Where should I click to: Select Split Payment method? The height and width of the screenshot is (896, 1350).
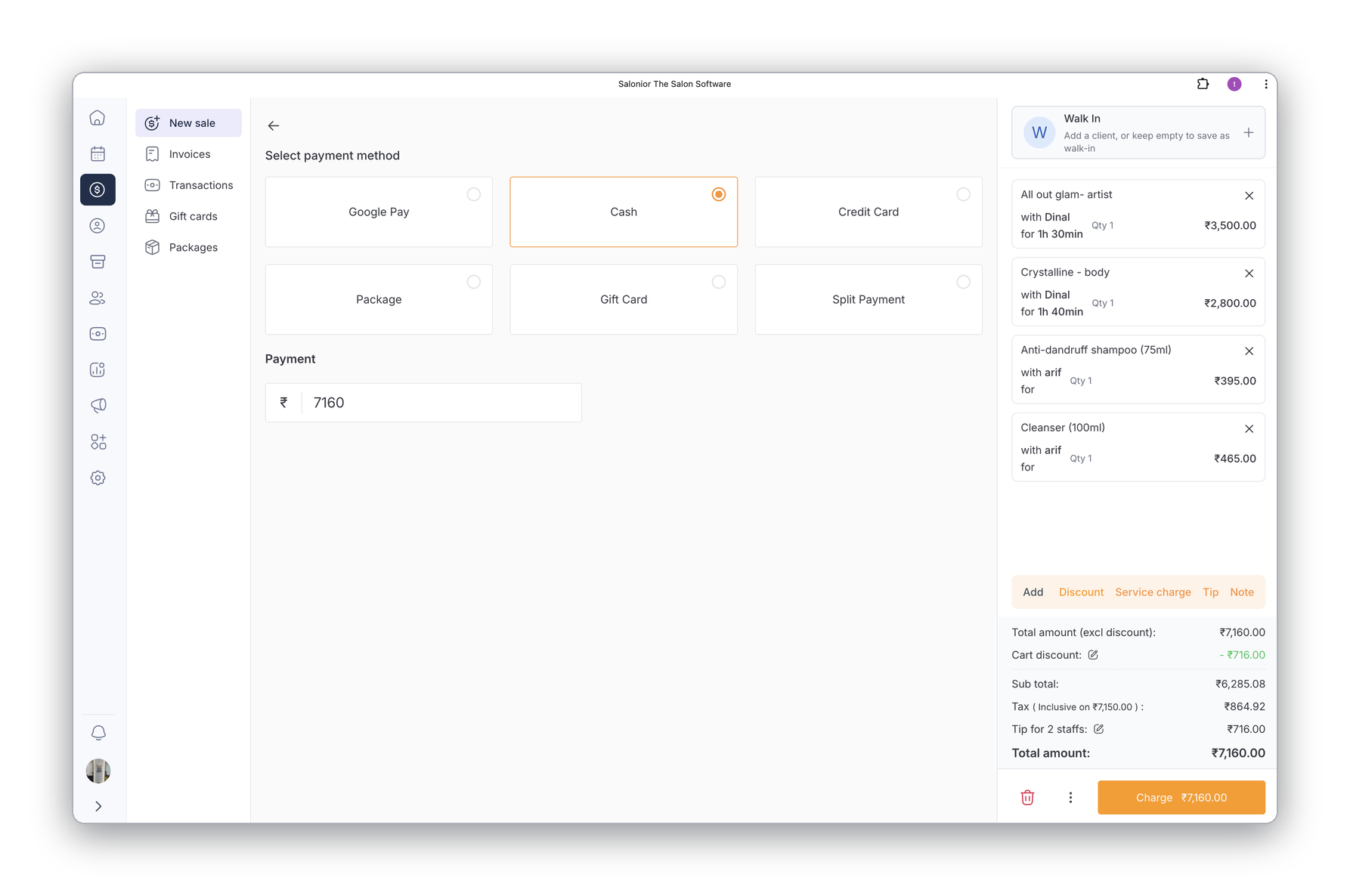point(869,300)
